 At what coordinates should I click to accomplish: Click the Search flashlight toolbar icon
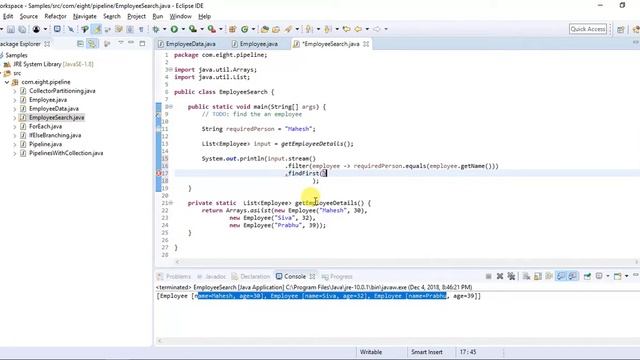pos(289,29)
